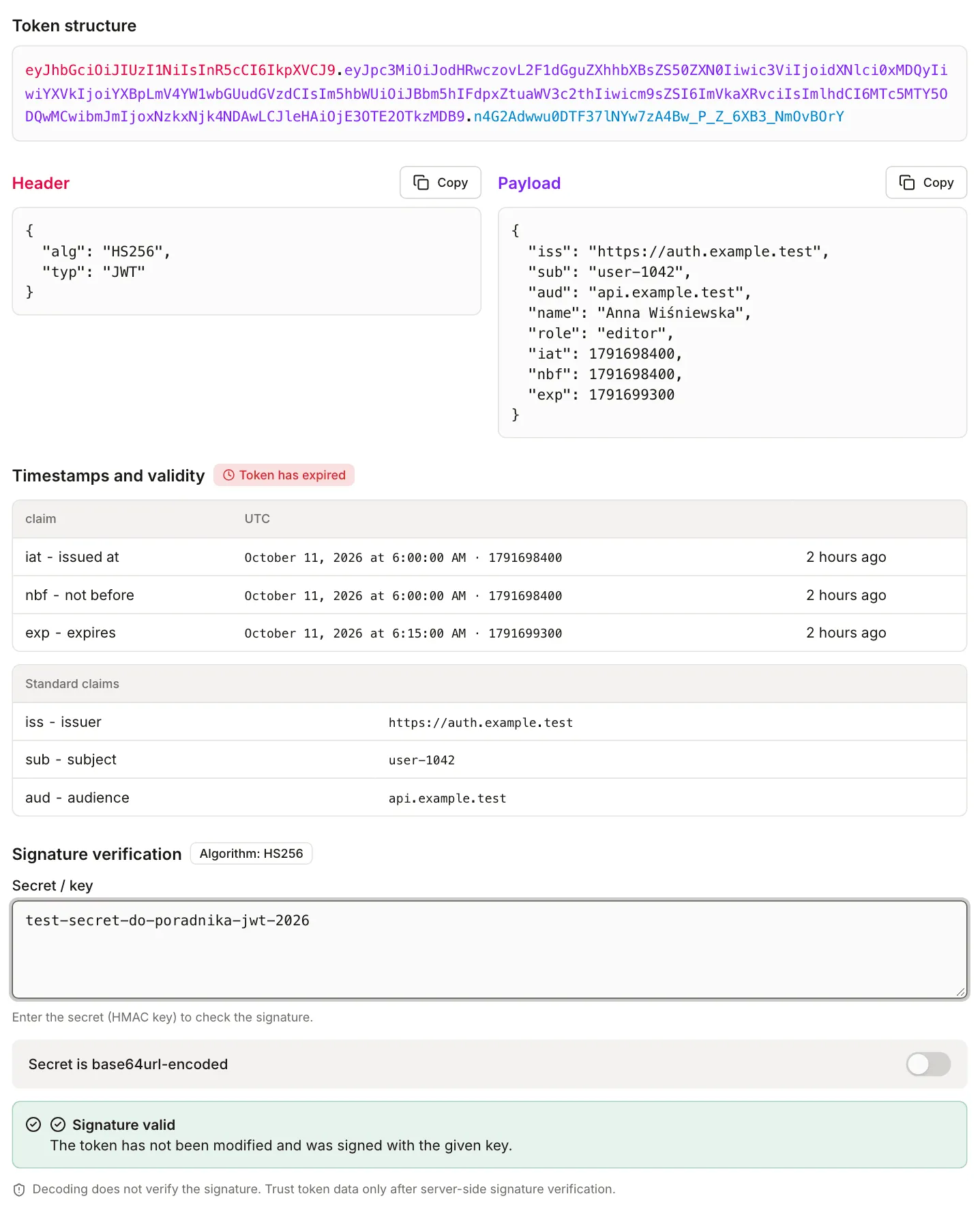980x1209 pixels.
Task: Click '"name": "Anna Wiśniewska"' in the Payload
Action: pos(640,313)
